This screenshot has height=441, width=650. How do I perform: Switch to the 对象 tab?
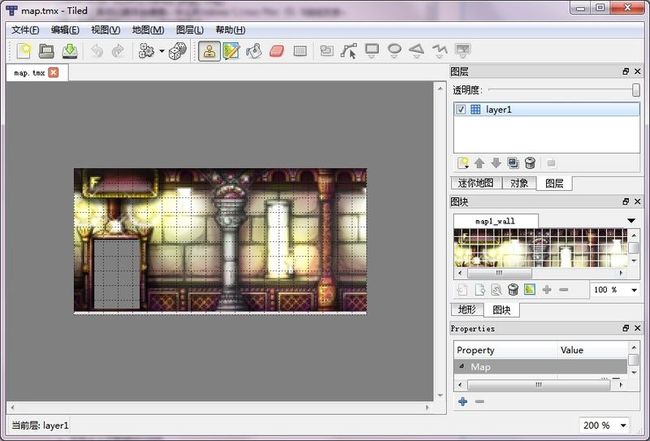pyautogui.click(x=519, y=183)
